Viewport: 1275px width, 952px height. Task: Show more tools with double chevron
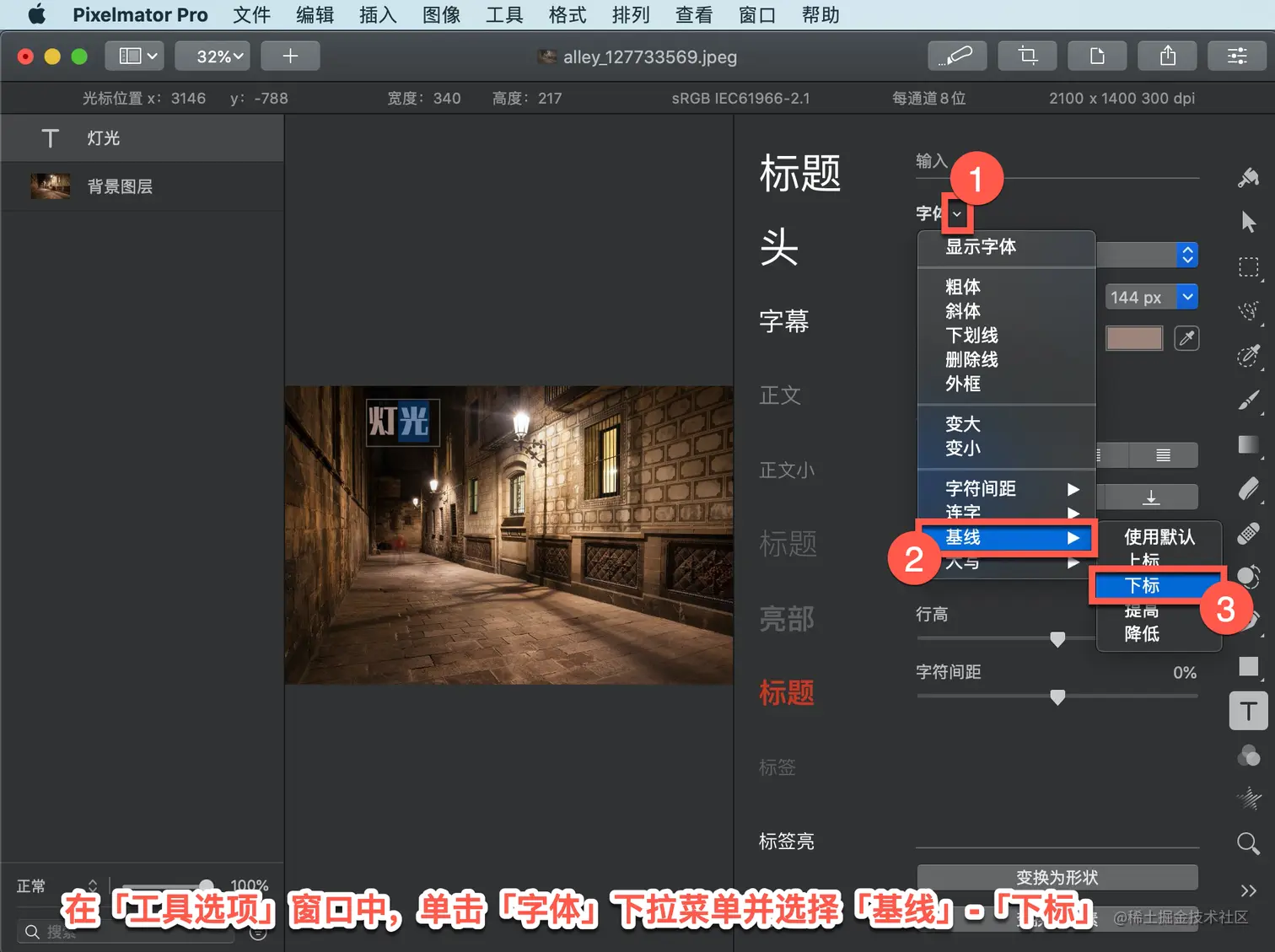coord(1249,890)
